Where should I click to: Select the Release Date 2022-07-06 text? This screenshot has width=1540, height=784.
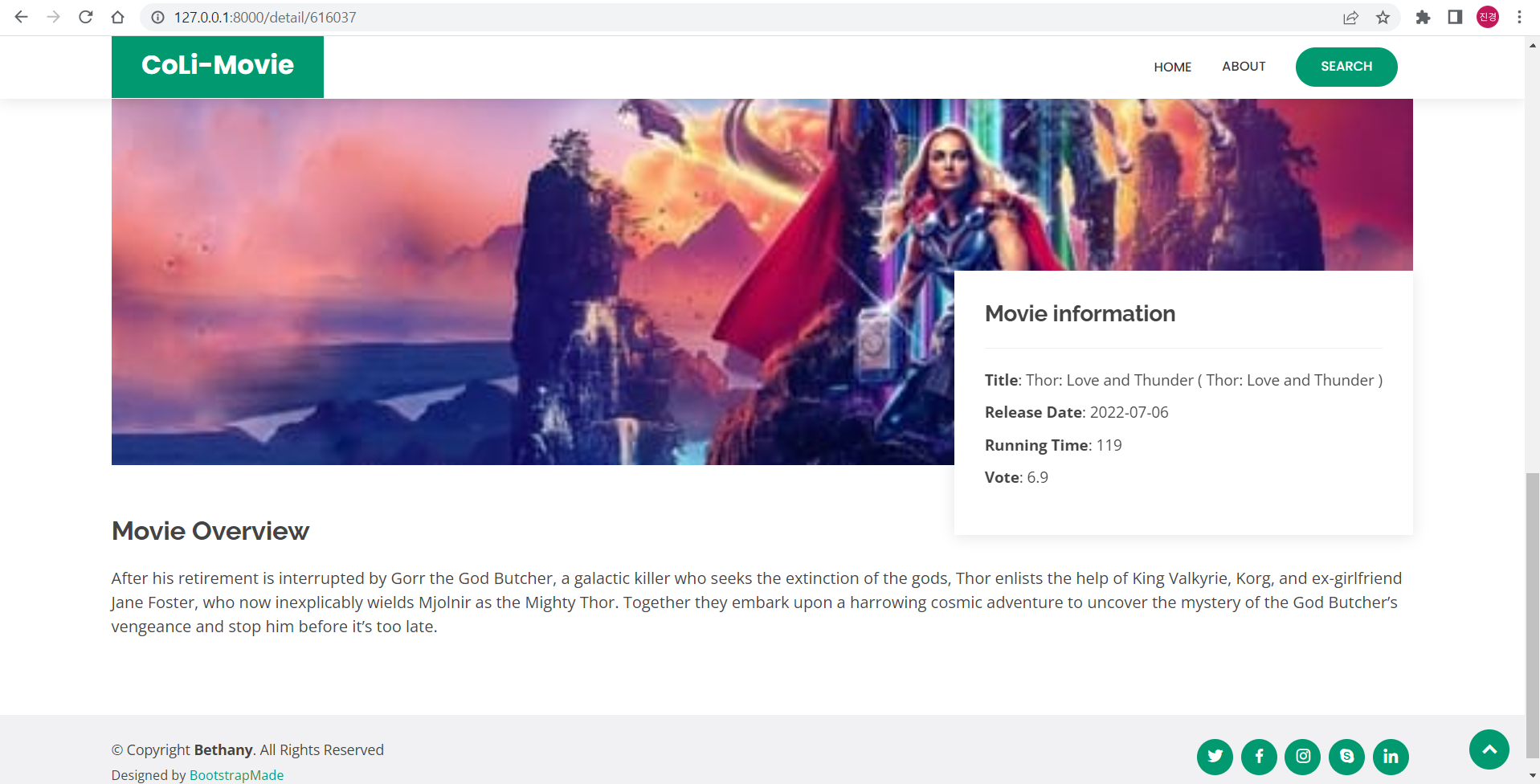(x=1076, y=412)
